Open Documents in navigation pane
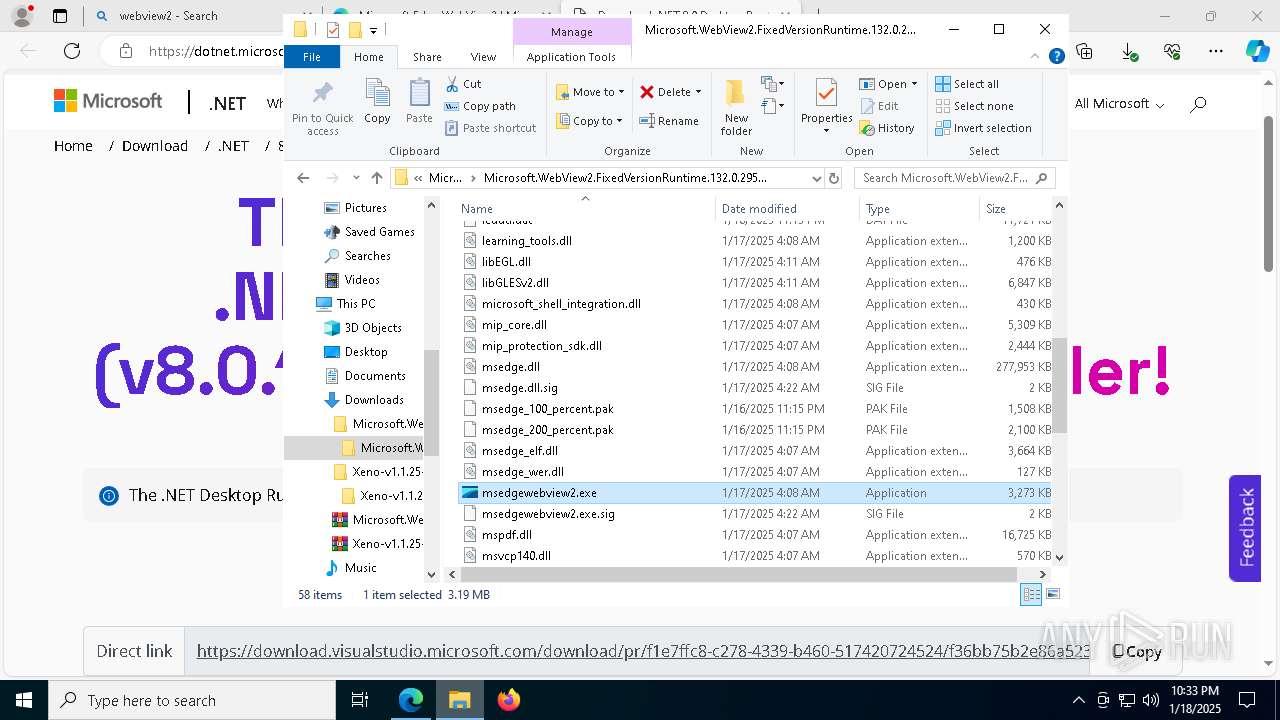 [x=375, y=376]
